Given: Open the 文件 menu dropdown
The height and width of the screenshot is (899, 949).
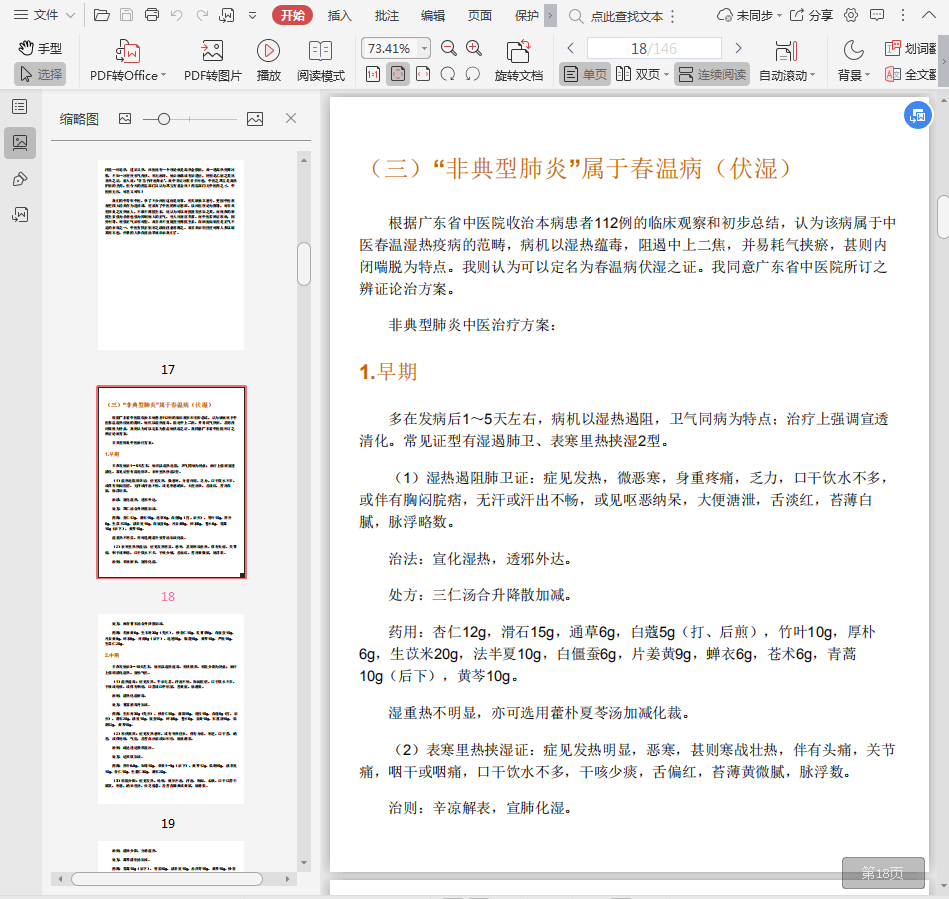Looking at the screenshot, I should (x=45, y=15).
